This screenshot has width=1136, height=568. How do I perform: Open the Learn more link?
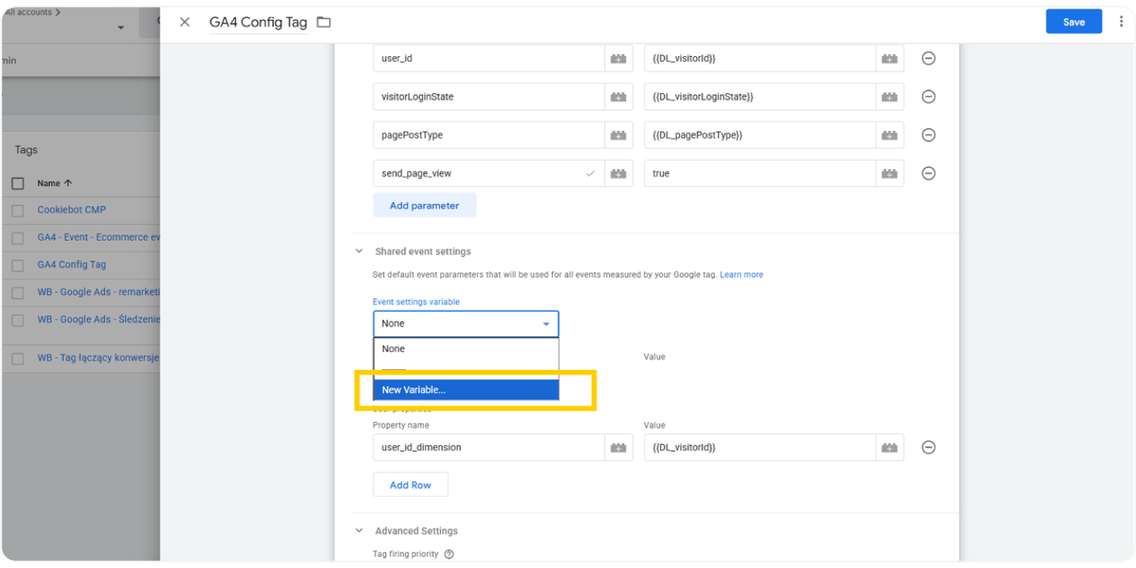[x=741, y=275]
